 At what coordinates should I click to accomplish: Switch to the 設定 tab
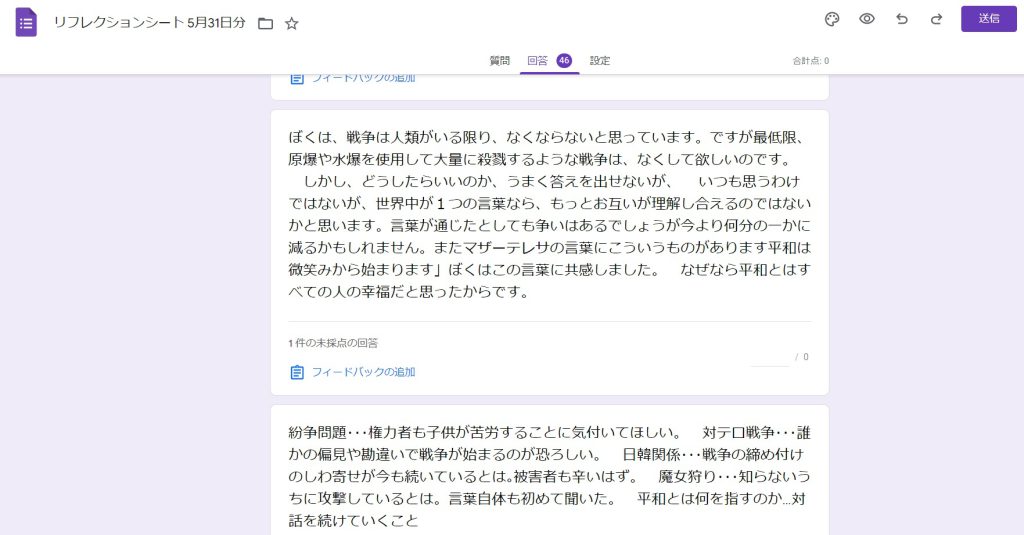tap(600, 61)
